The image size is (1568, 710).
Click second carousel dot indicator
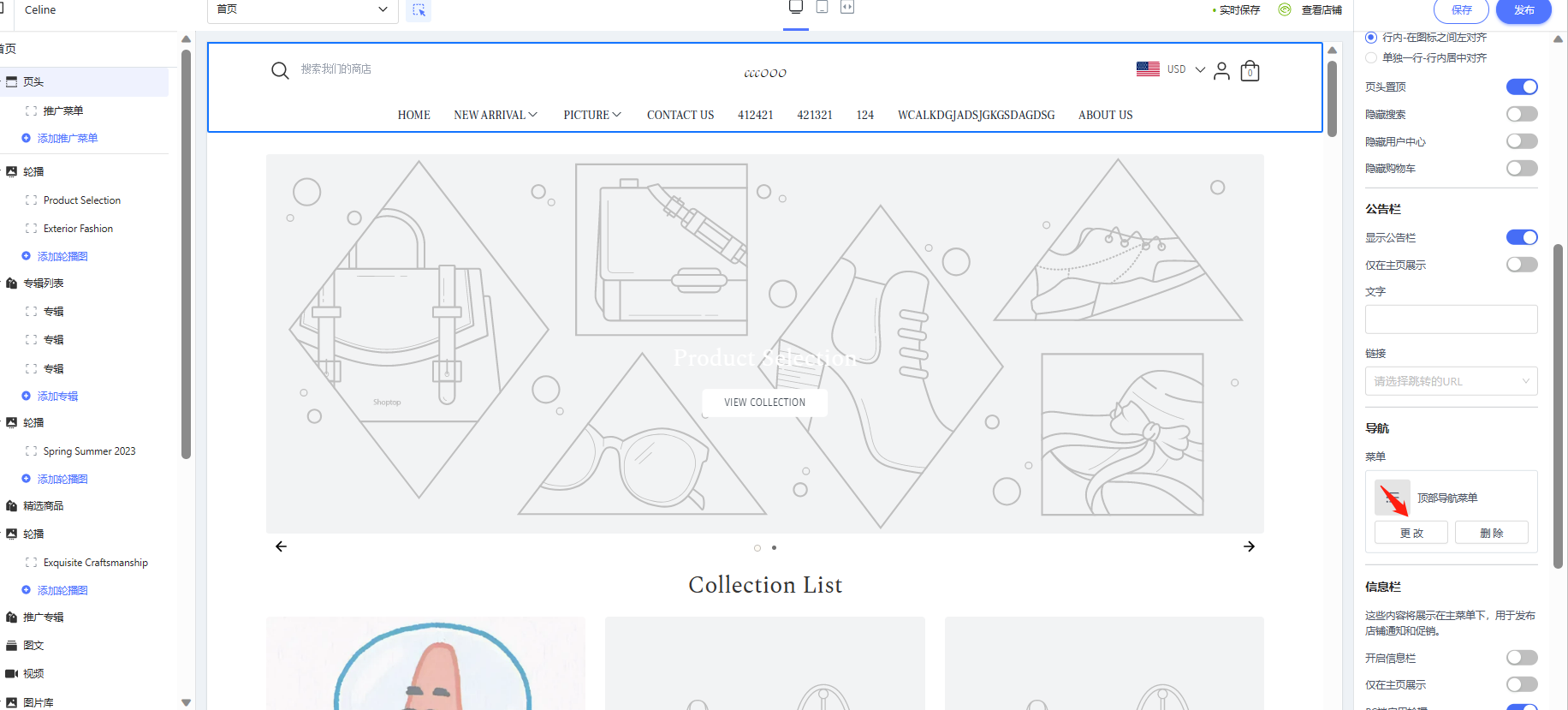[775, 547]
